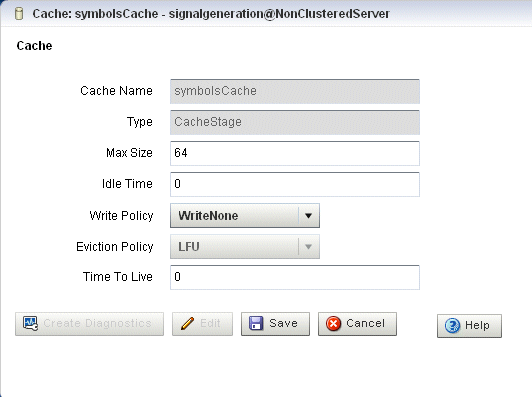The width and height of the screenshot is (532, 397).
Task: Focus the Idle Time input field
Action: pyautogui.click(x=295, y=184)
